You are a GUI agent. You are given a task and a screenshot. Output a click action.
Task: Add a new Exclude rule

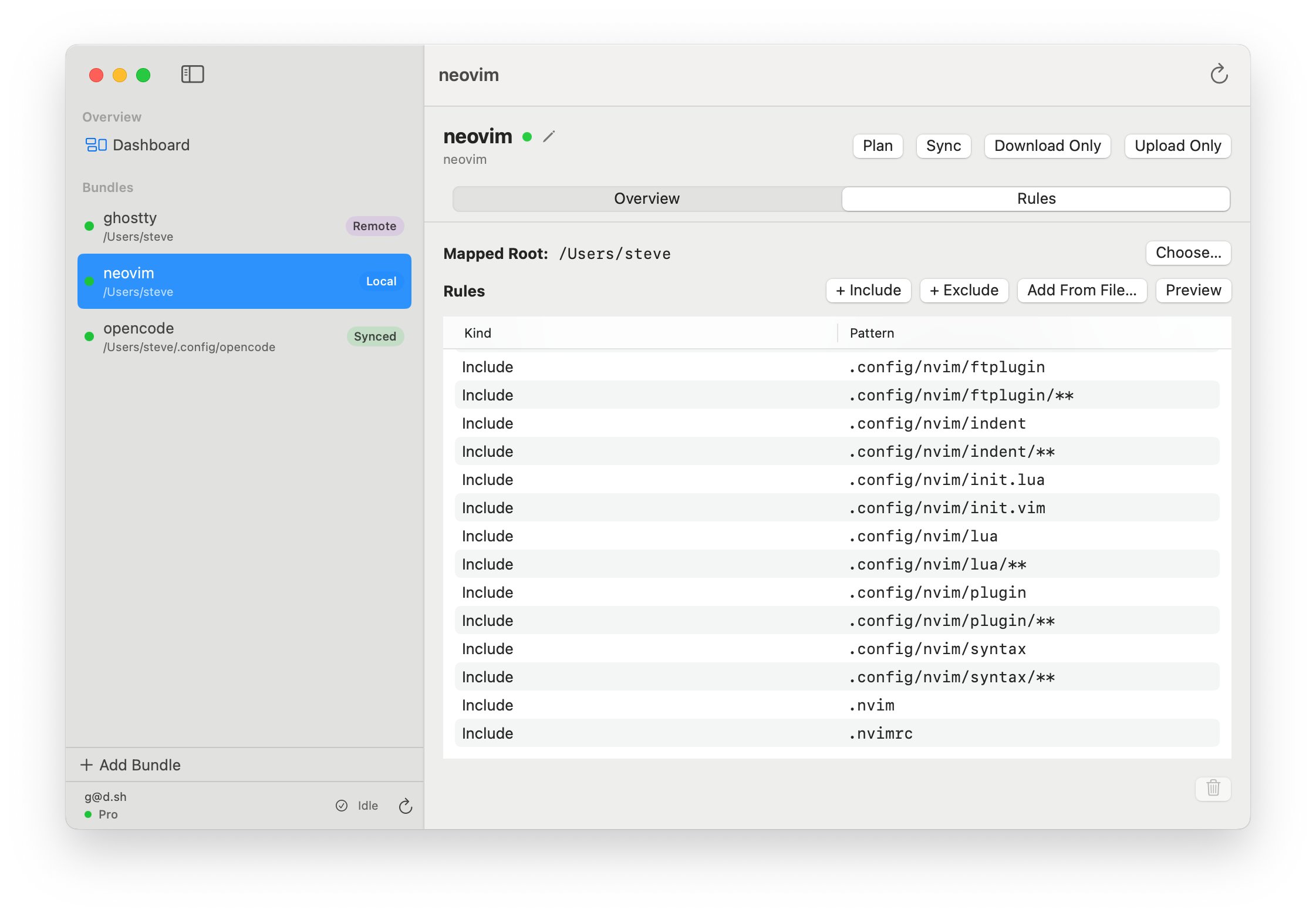pyautogui.click(x=963, y=290)
